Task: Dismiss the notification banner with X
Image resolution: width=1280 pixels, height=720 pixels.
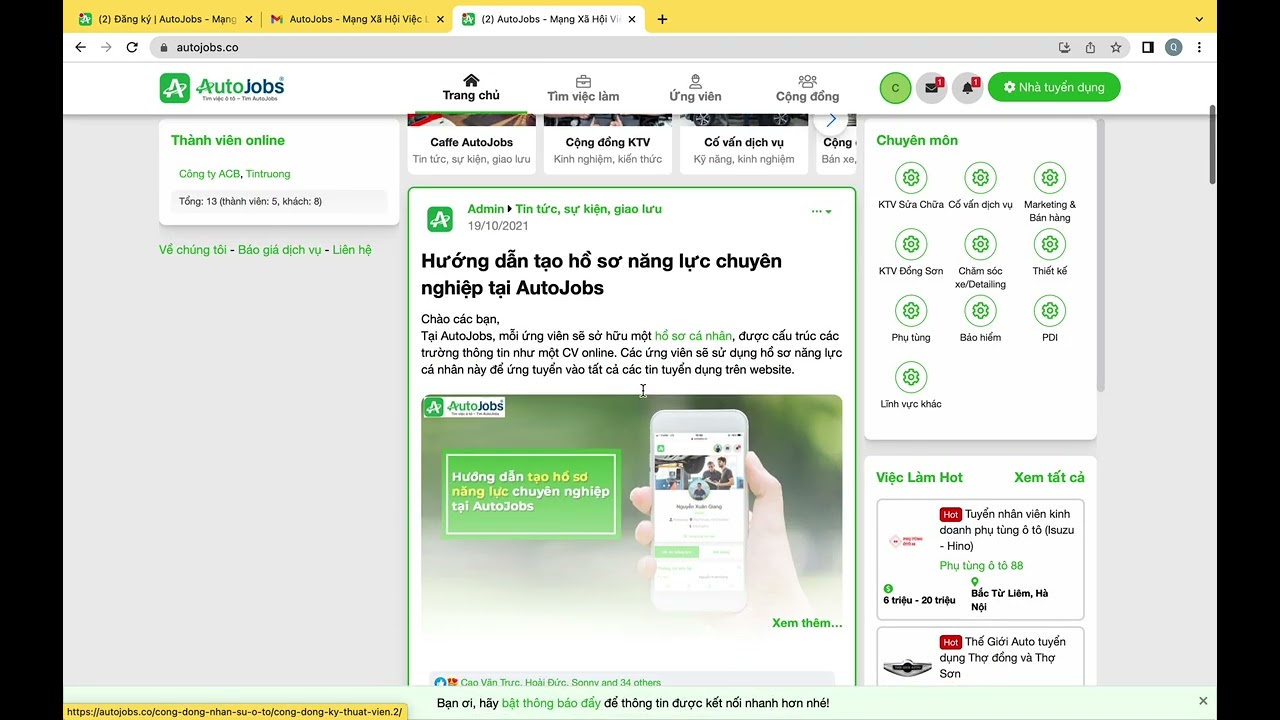Action: (x=1203, y=701)
